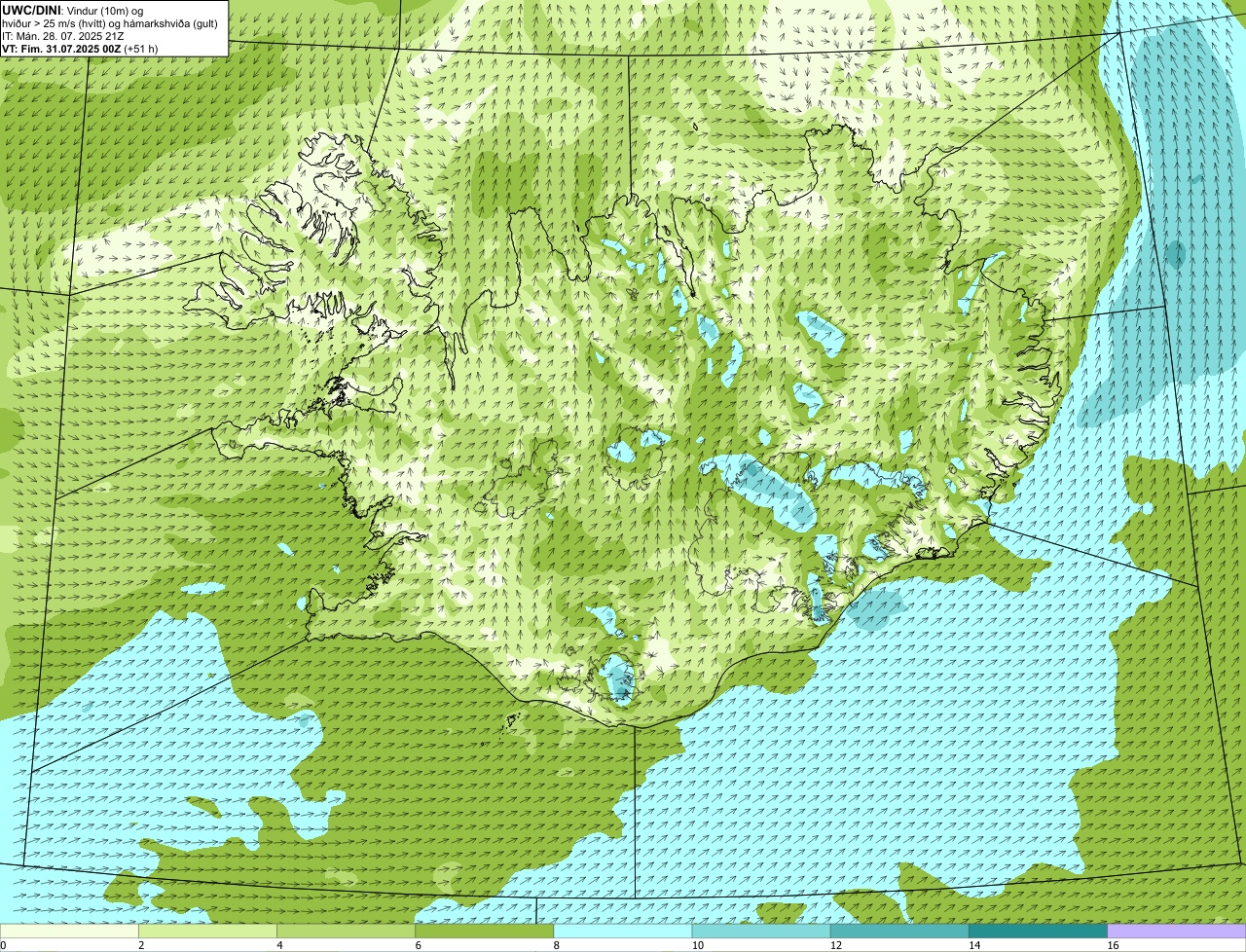Click the light green 2–4 m/s legend swatch

click(207, 931)
